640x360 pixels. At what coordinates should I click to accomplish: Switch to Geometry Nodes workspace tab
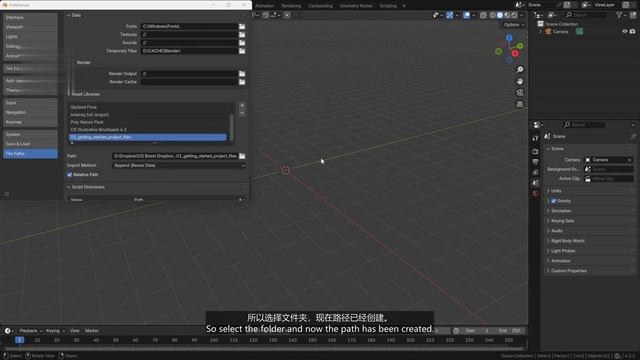[x=356, y=6]
